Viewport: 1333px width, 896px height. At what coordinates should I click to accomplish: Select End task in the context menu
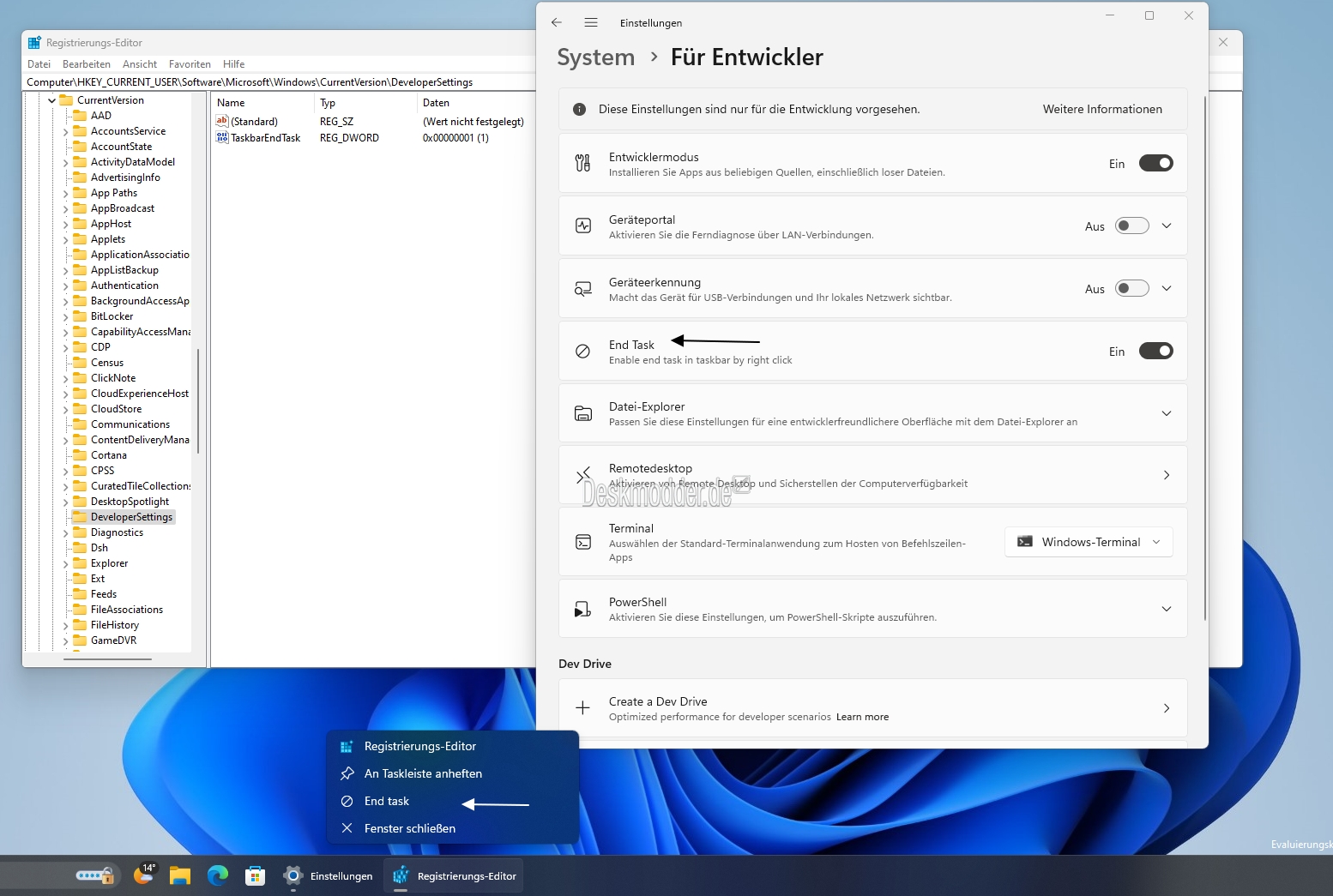point(387,801)
